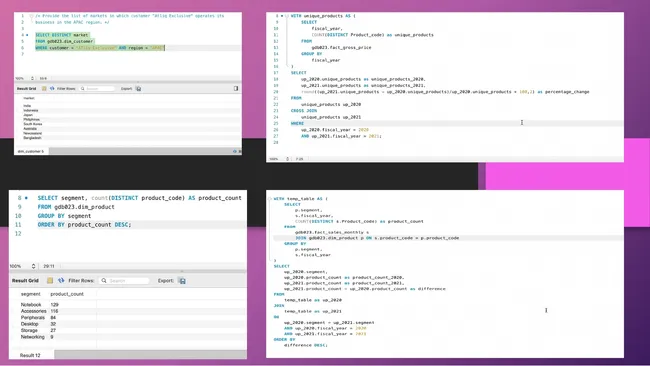Image resolution: width=650 pixels, height=366 pixels.
Task: Open zoom stepper in the market query editor
Action: pyautogui.click(x=32, y=78)
